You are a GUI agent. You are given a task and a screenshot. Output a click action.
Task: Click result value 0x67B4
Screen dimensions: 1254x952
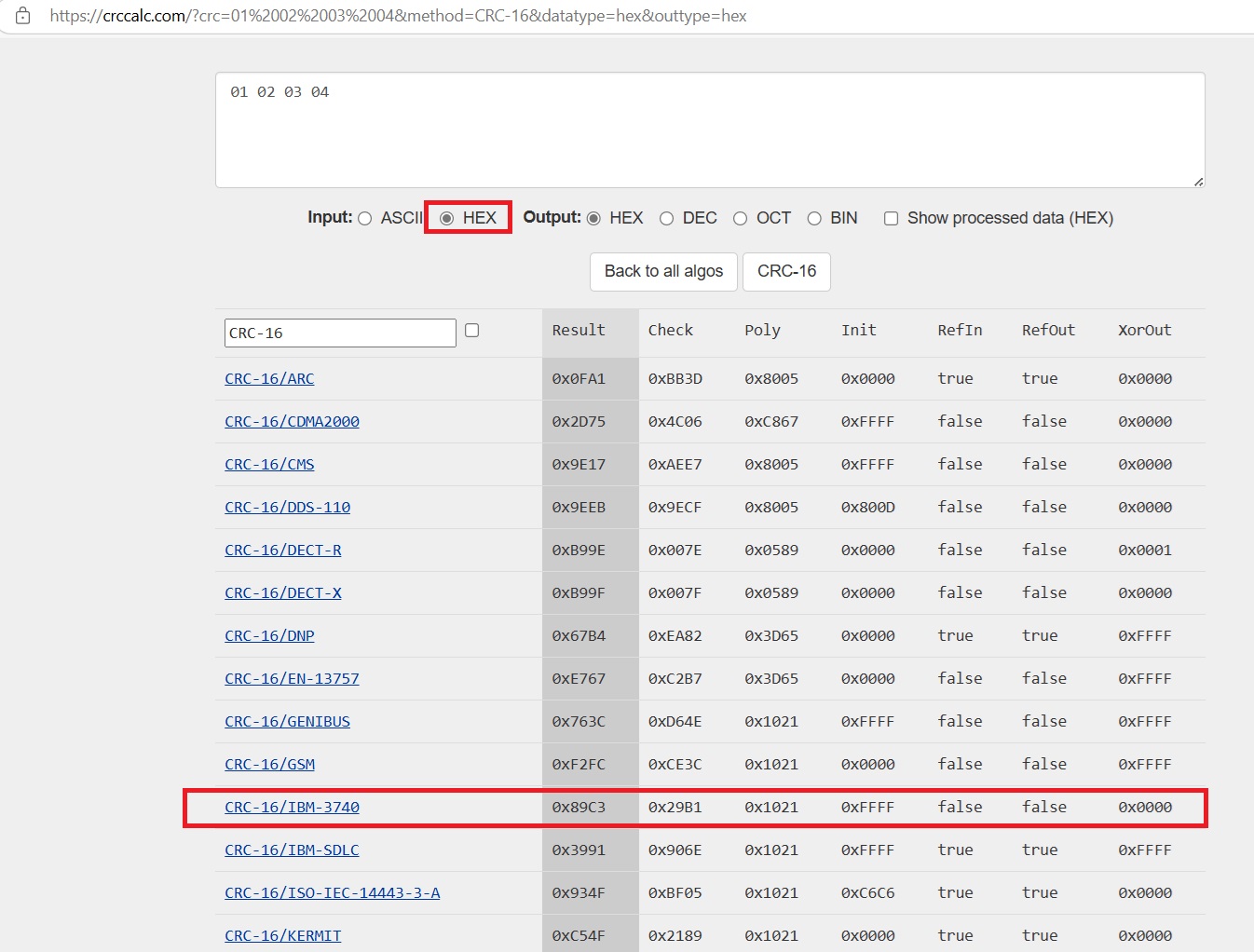578,635
